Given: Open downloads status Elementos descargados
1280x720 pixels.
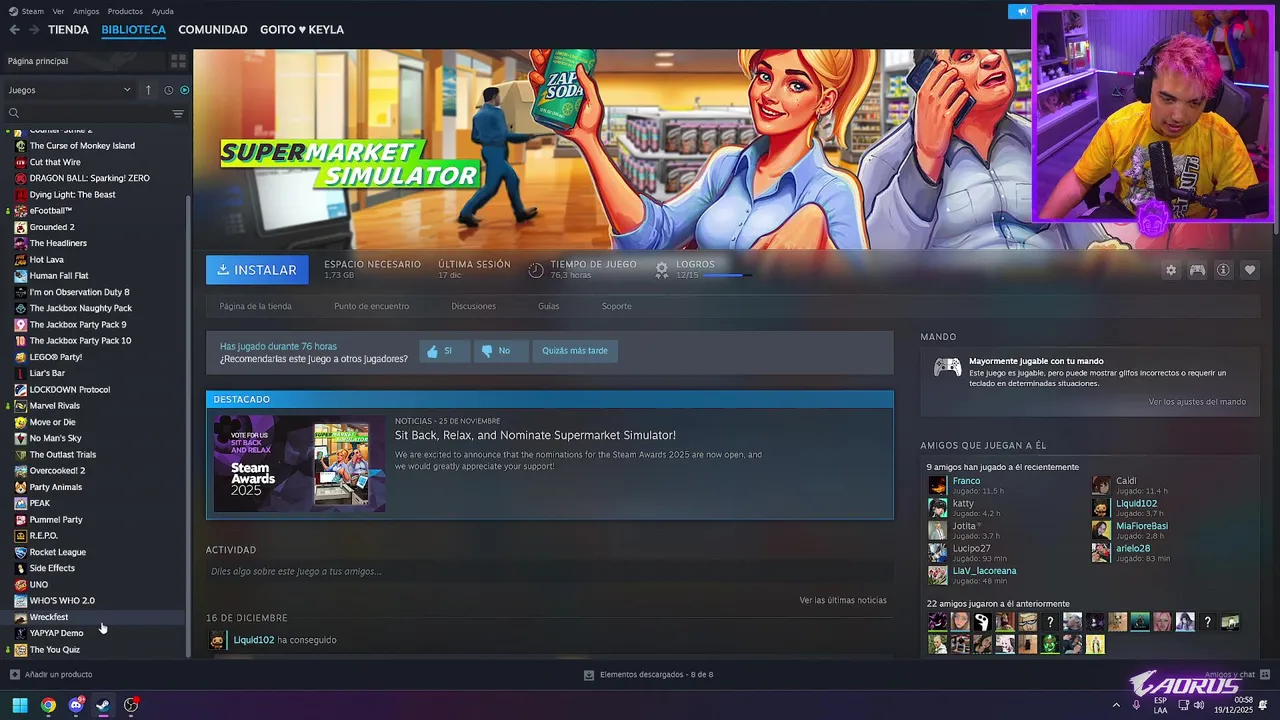Looking at the screenshot, I should coord(648,675).
